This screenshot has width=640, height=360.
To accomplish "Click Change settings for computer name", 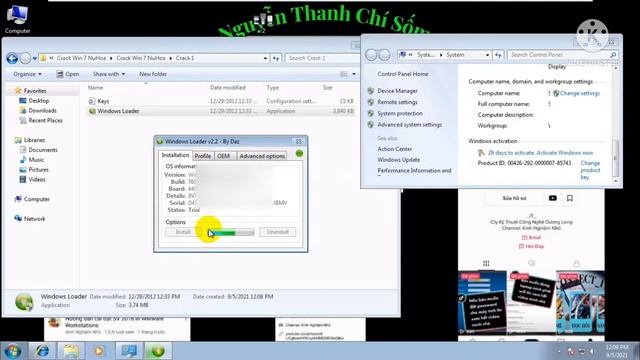I will (x=580, y=93).
